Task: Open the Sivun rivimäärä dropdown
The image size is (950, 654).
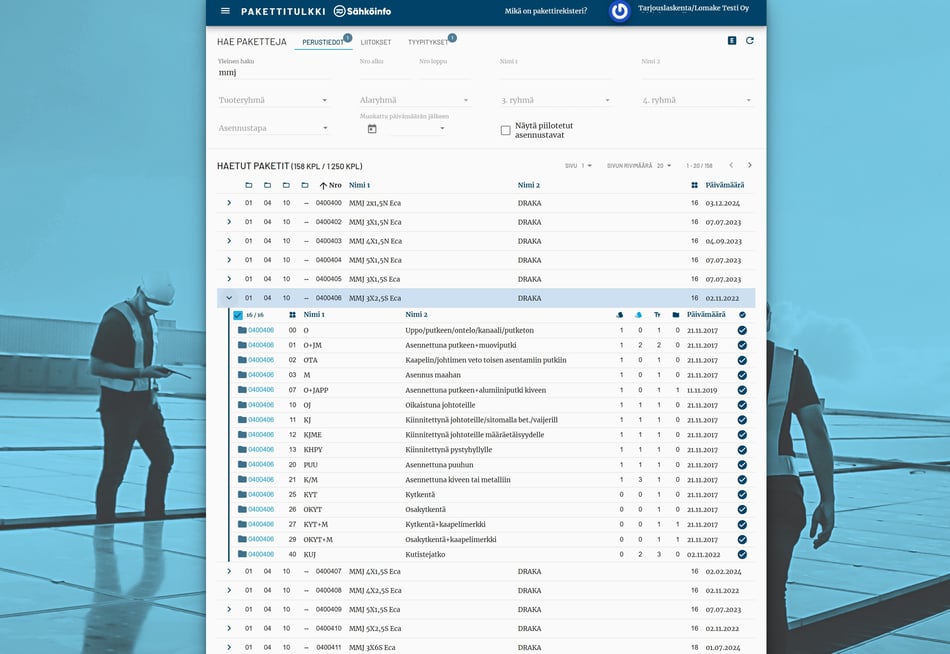Action: coord(664,165)
